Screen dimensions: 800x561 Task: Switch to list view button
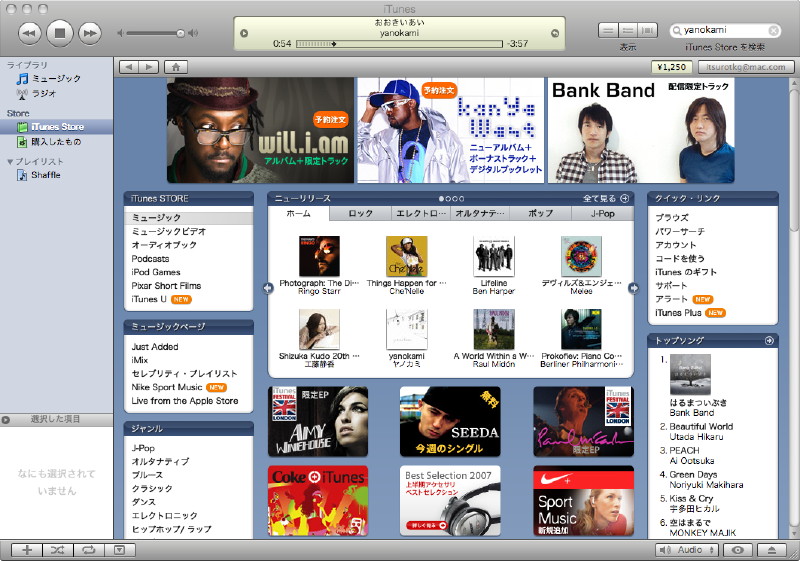[x=608, y=31]
